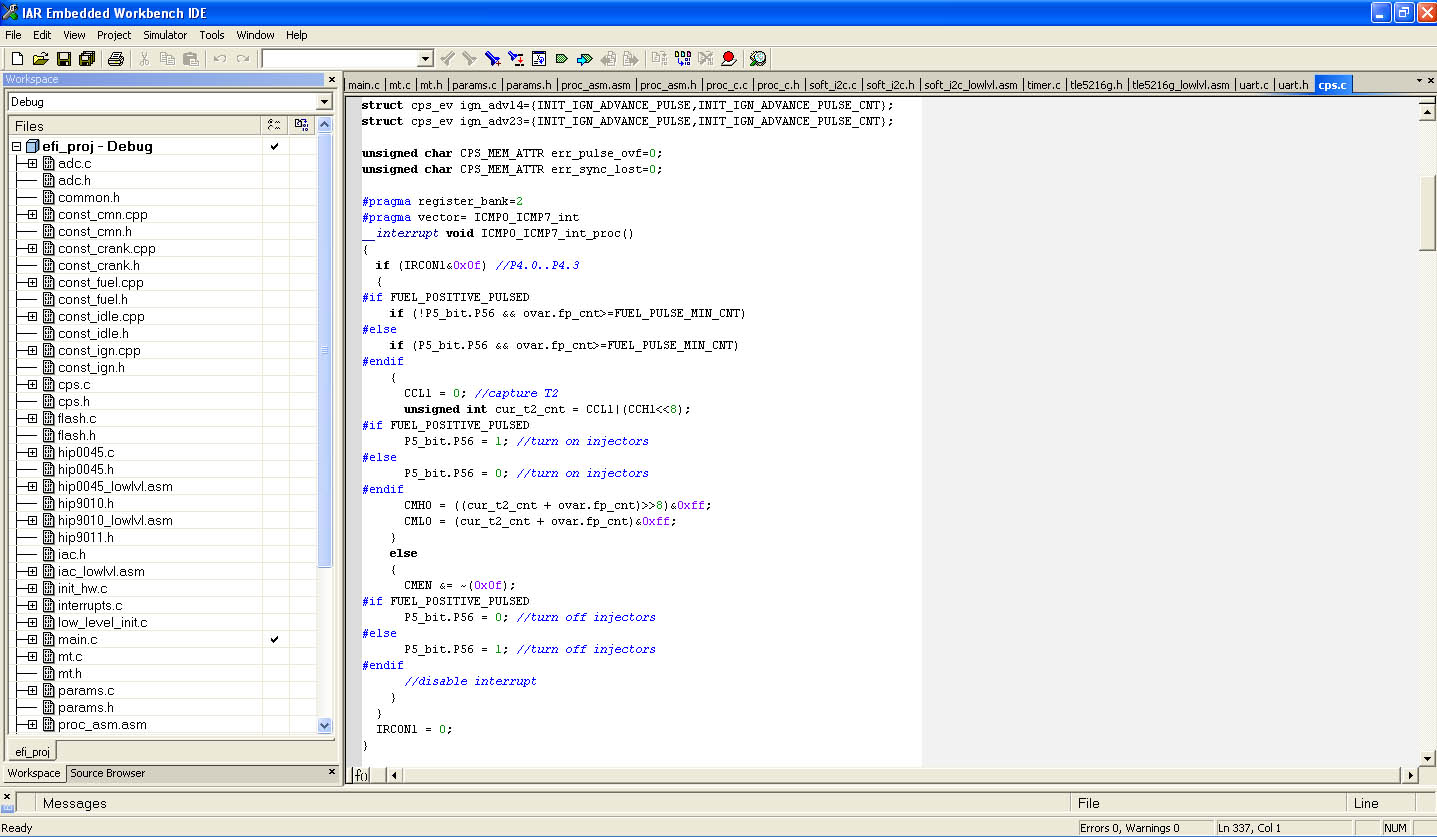
Task: Print the file using the printer icon
Action: pyautogui.click(x=116, y=59)
